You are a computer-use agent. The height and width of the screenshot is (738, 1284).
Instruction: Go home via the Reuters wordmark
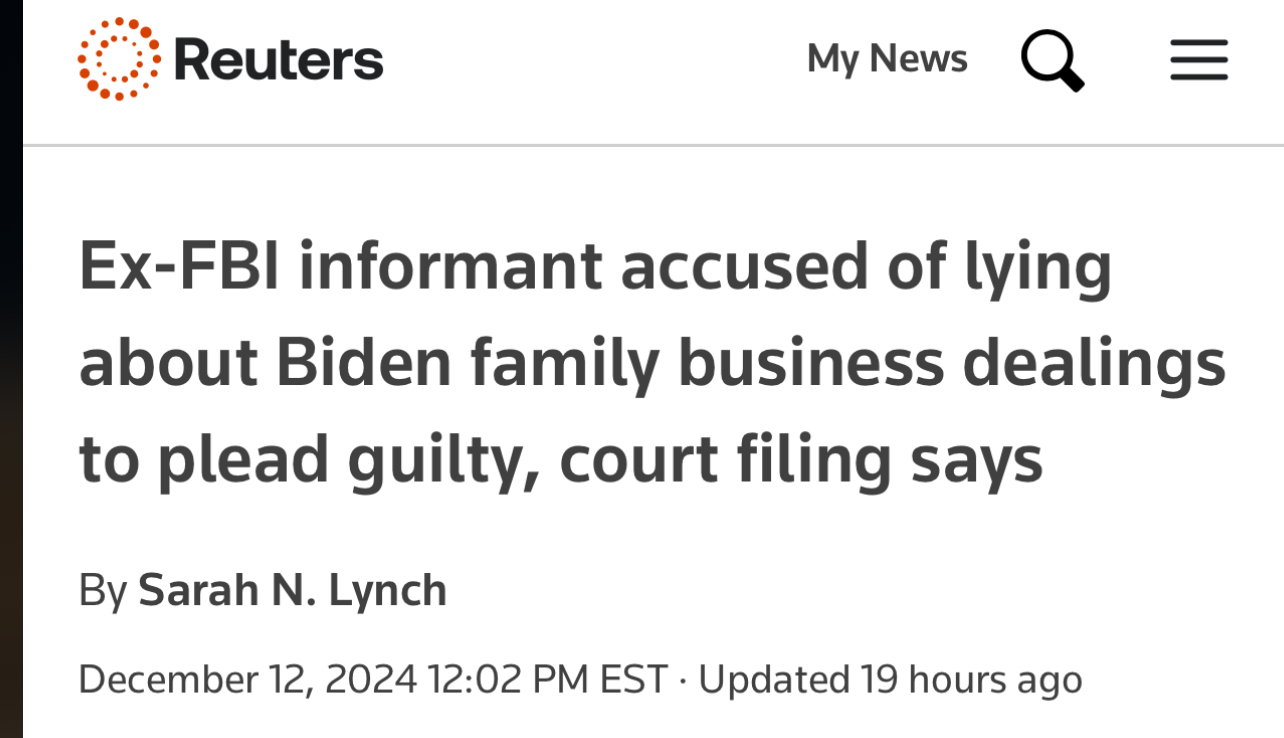(278, 59)
